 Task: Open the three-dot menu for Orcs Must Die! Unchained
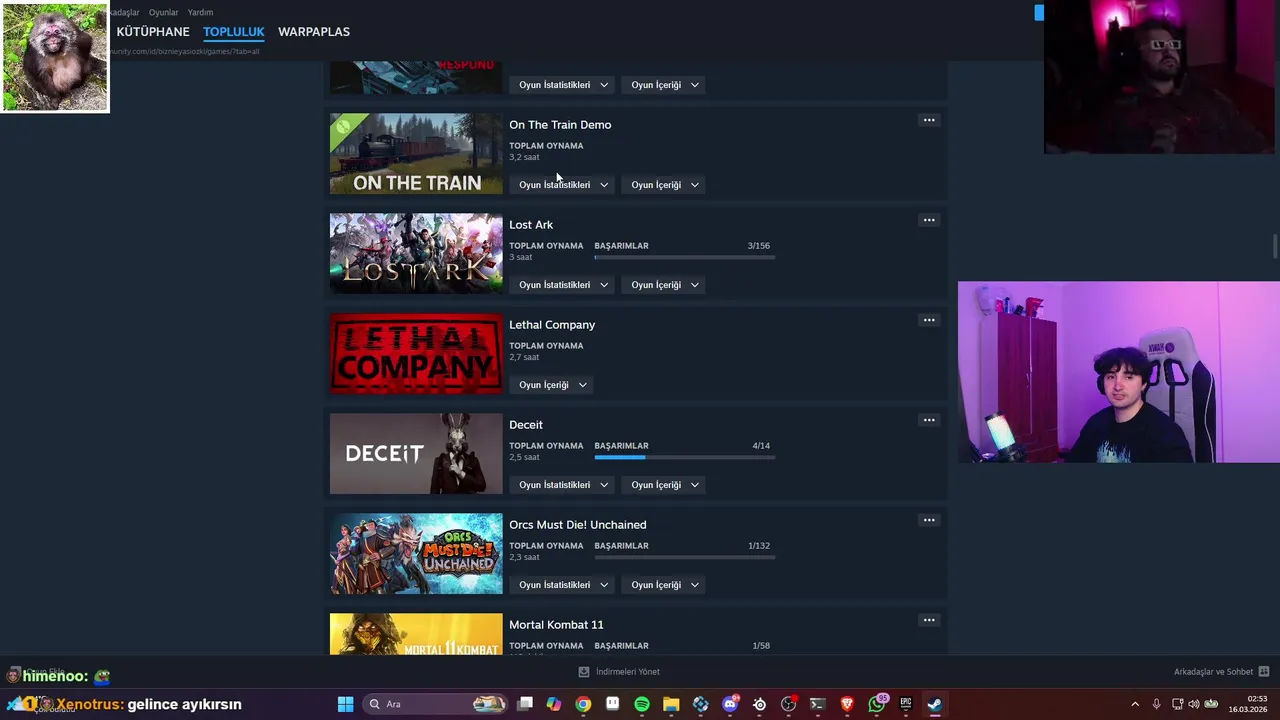pos(929,520)
